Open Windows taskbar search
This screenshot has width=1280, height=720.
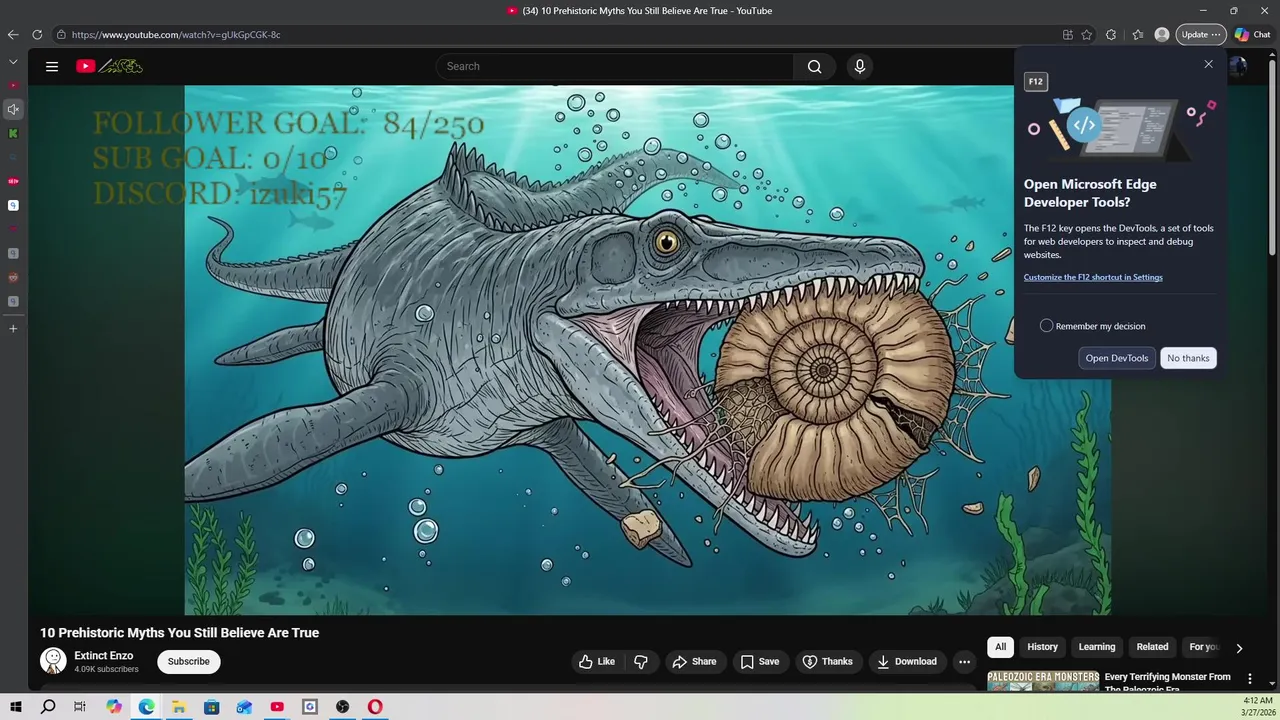(48, 707)
